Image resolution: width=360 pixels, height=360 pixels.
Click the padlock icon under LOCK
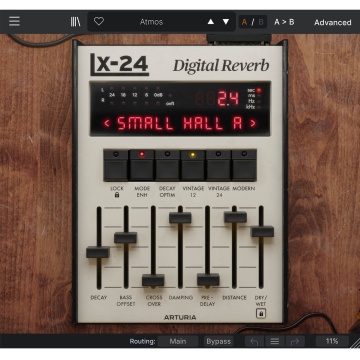[117, 195]
